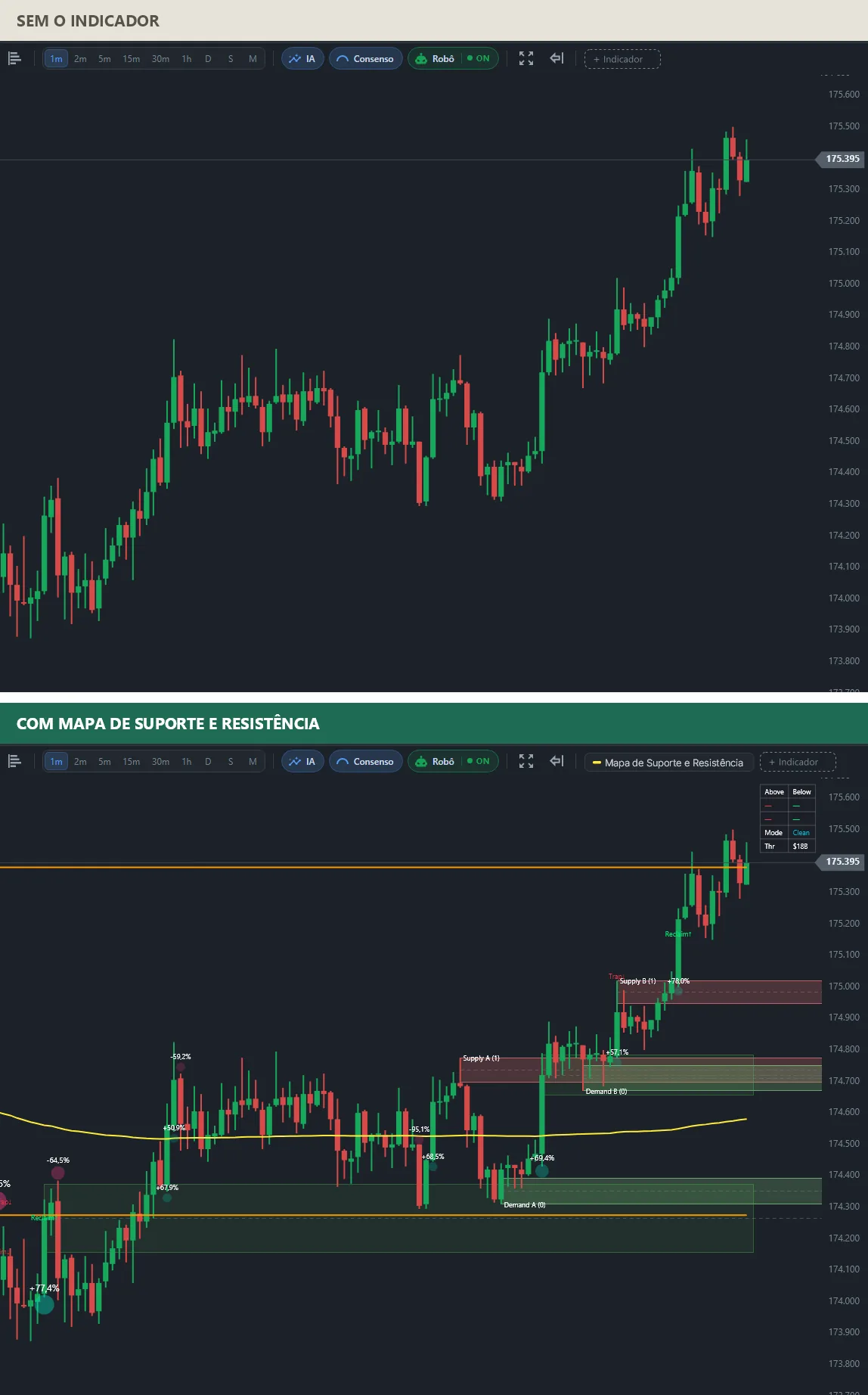Click the Clean mode value in the indicator table
The image size is (868, 1395).
pos(801,833)
